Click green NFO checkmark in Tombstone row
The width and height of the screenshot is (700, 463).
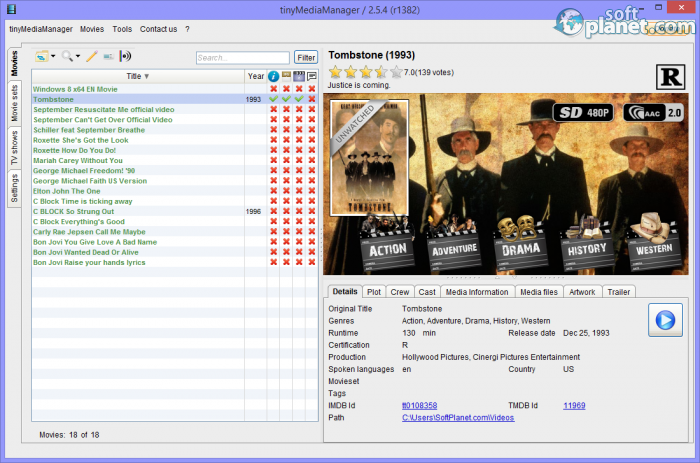click(x=273, y=99)
